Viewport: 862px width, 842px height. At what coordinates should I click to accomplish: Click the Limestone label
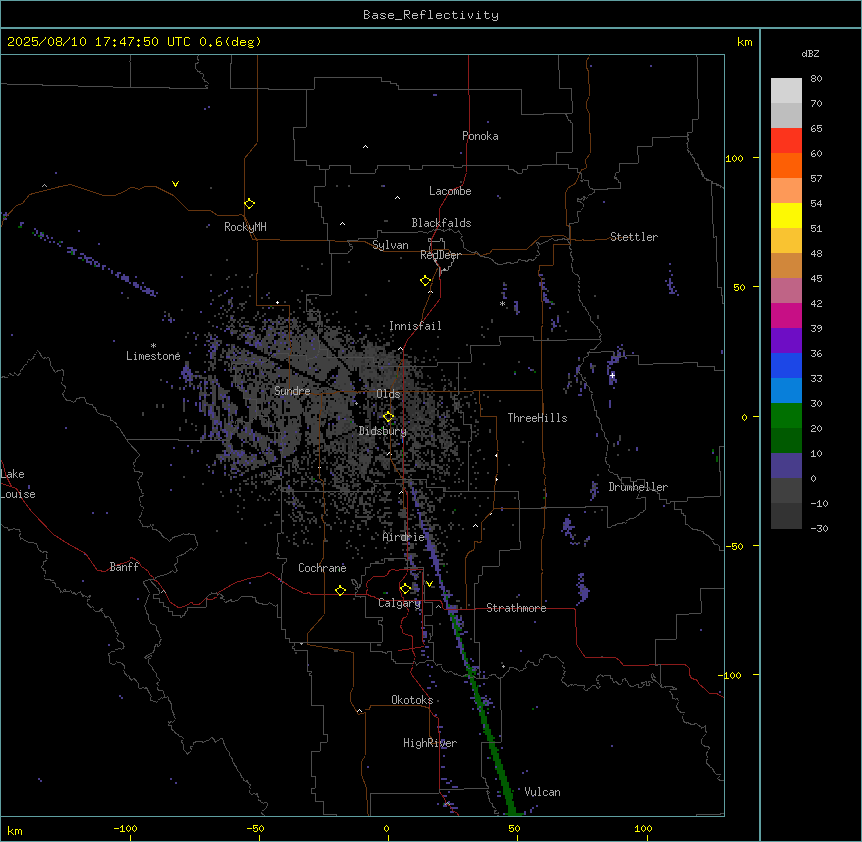(153, 356)
